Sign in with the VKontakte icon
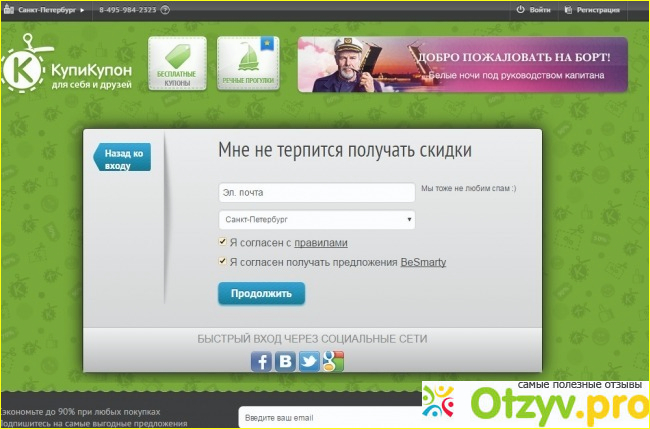This screenshot has height=429, width=650. click(x=286, y=362)
